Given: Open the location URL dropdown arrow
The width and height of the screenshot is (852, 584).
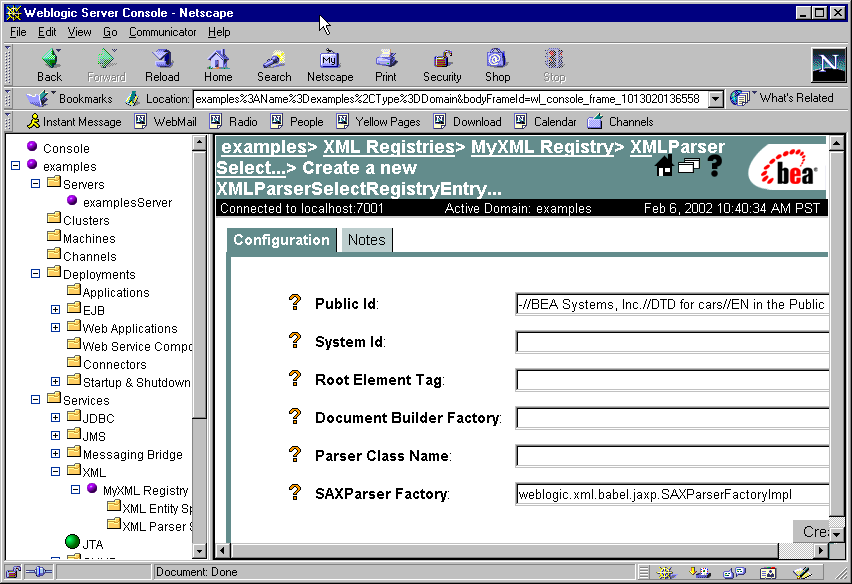Looking at the screenshot, I should tap(716, 99).
